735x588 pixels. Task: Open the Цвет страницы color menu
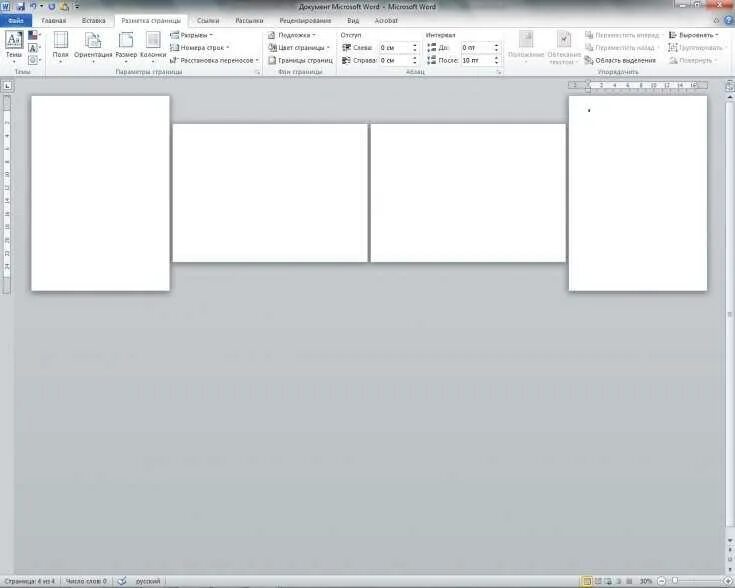pyautogui.click(x=299, y=48)
